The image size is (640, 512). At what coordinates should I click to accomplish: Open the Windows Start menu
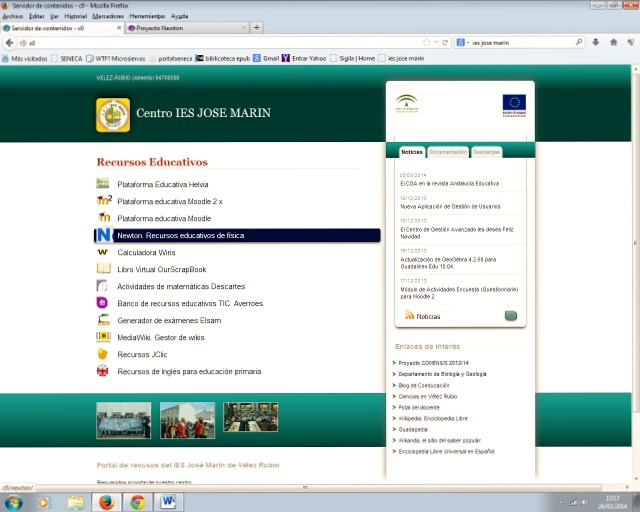(x=13, y=503)
